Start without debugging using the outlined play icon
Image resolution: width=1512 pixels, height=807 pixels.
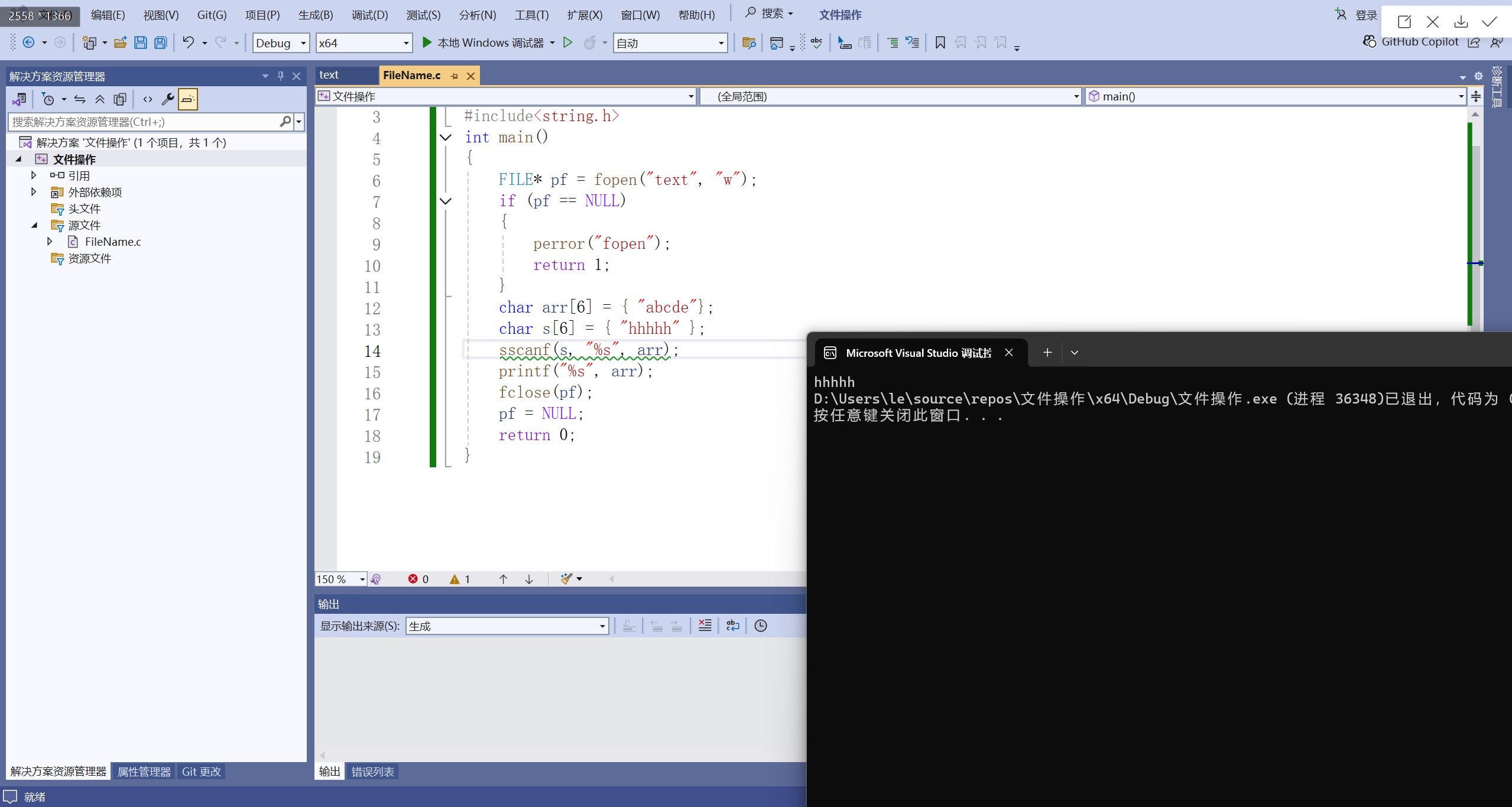[568, 43]
